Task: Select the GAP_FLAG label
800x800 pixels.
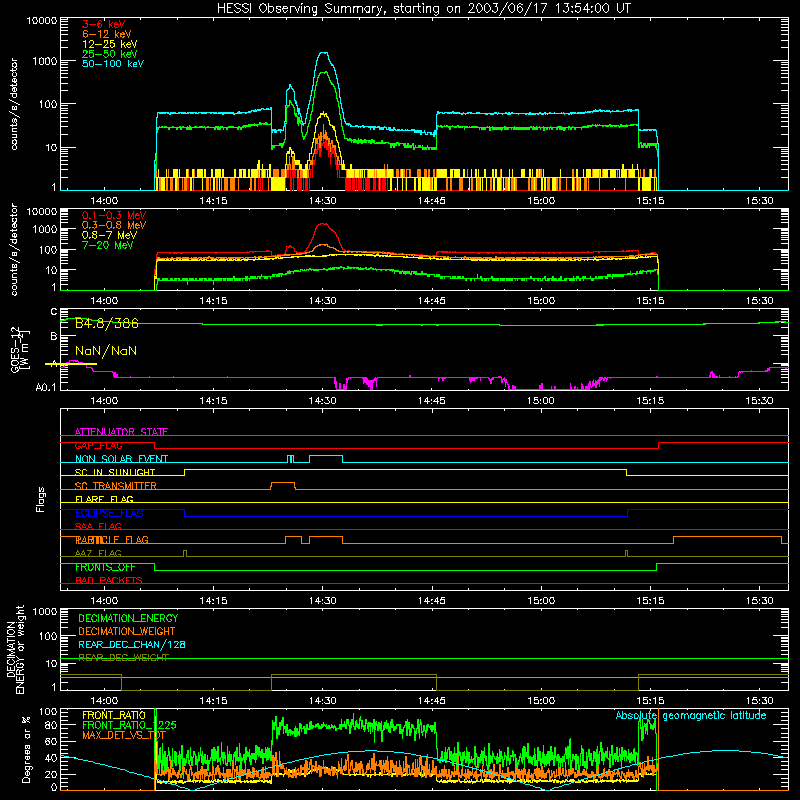Action: point(98,445)
